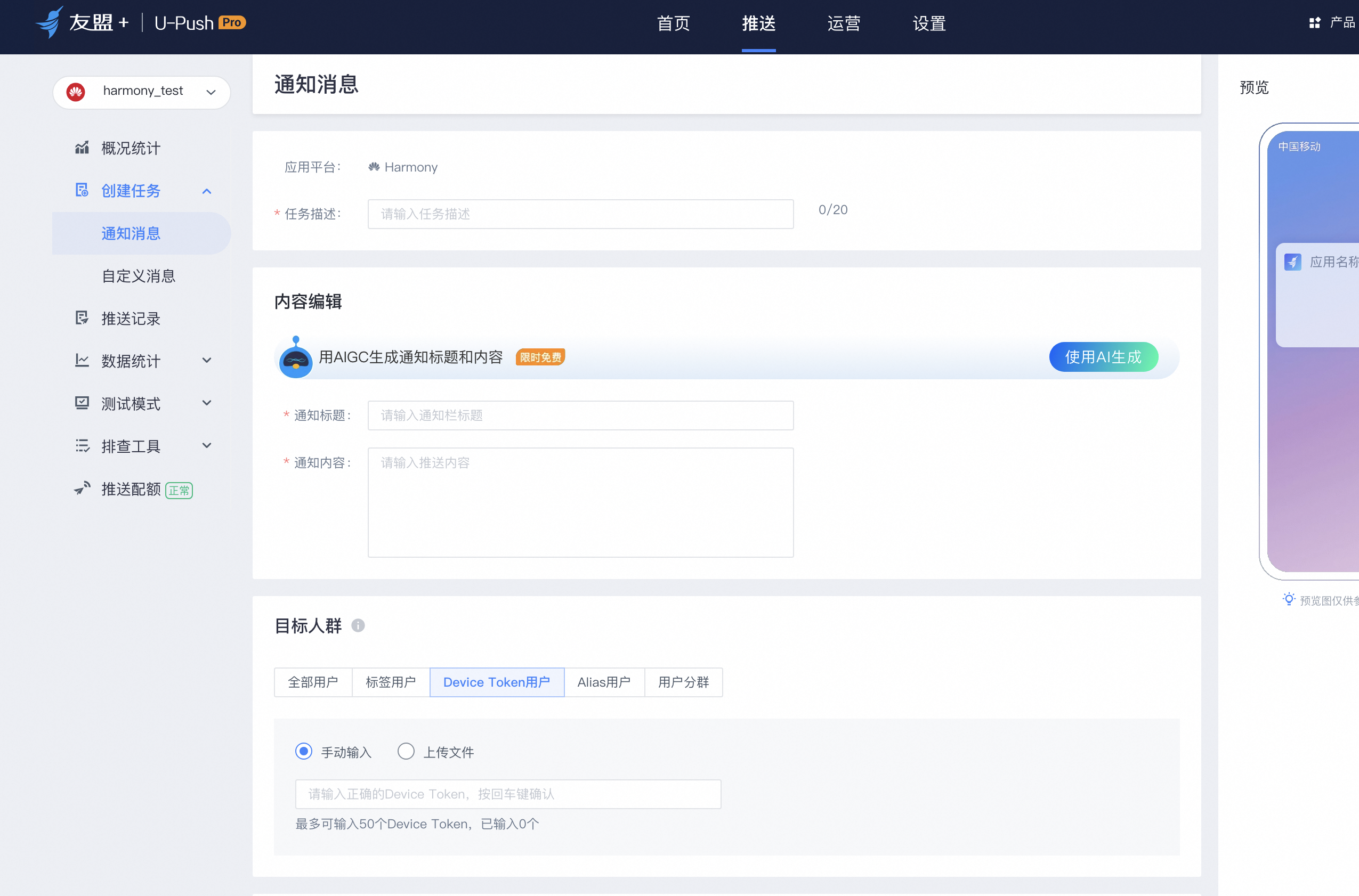Click the products grid icon
Viewport: 1359px width, 896px height.
[1314, 23]
